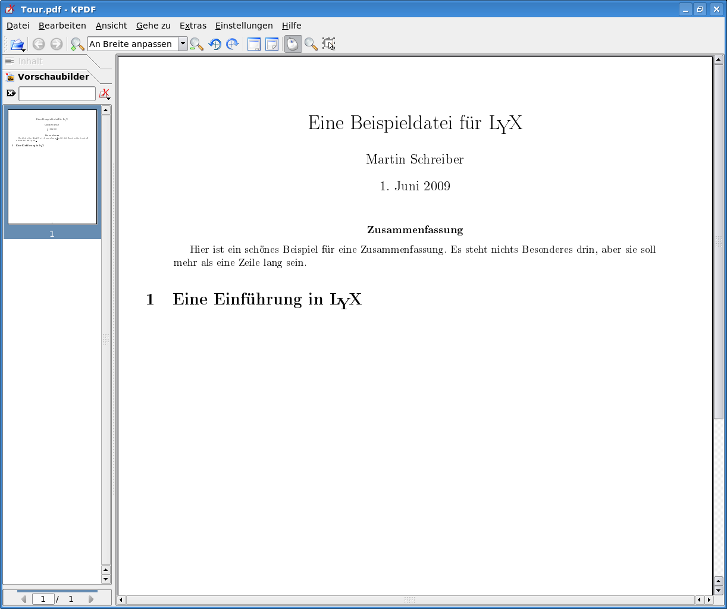Image resolution: width=727 pixels, height=609 pixels.
Task: Fit page to width icon
Action: point(254,44)
